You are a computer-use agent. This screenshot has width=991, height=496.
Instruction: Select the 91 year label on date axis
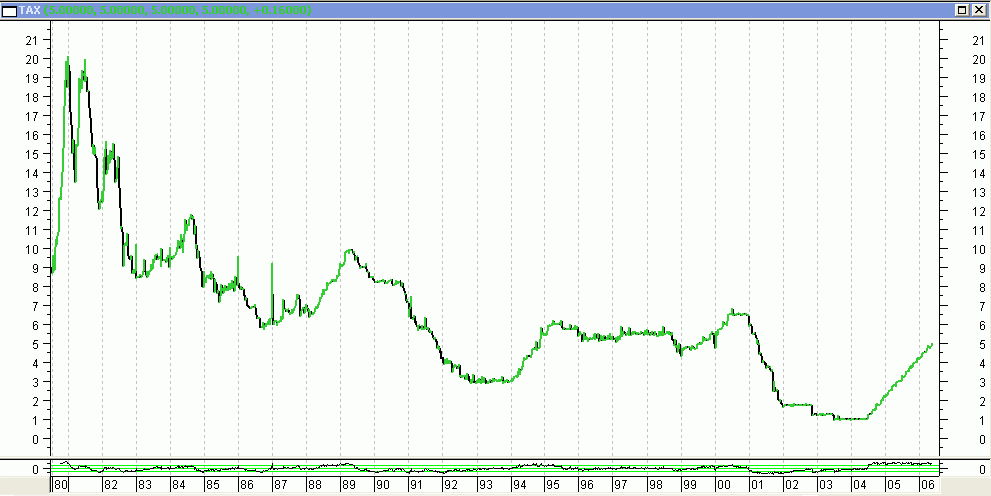click(417, 485)
